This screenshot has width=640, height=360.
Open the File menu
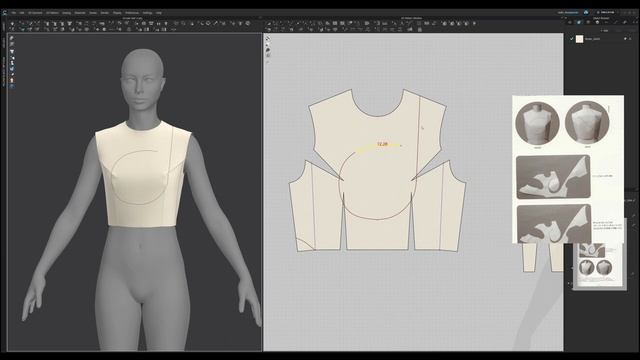pyautogui.click(x=13, y=13)
